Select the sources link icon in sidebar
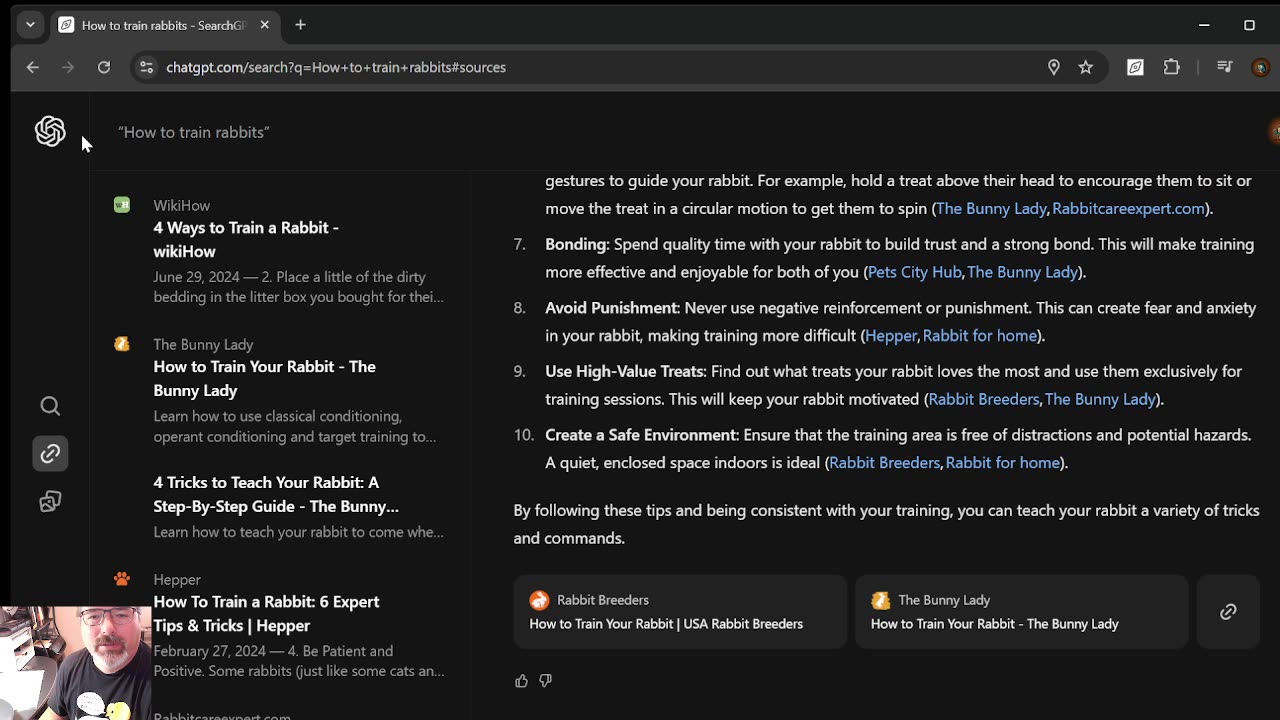The width and height of the screenshot is (1280, 720). coord(50,454)
